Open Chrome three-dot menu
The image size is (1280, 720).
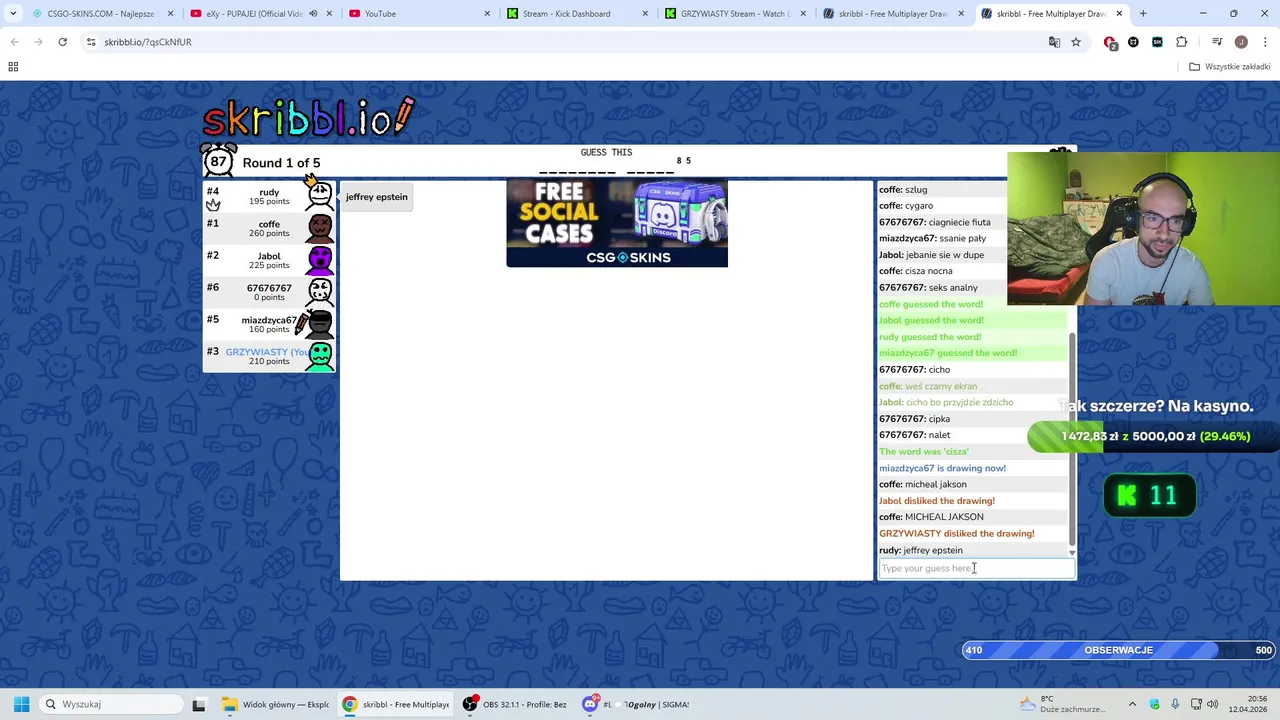click(x=1264, y=42)
